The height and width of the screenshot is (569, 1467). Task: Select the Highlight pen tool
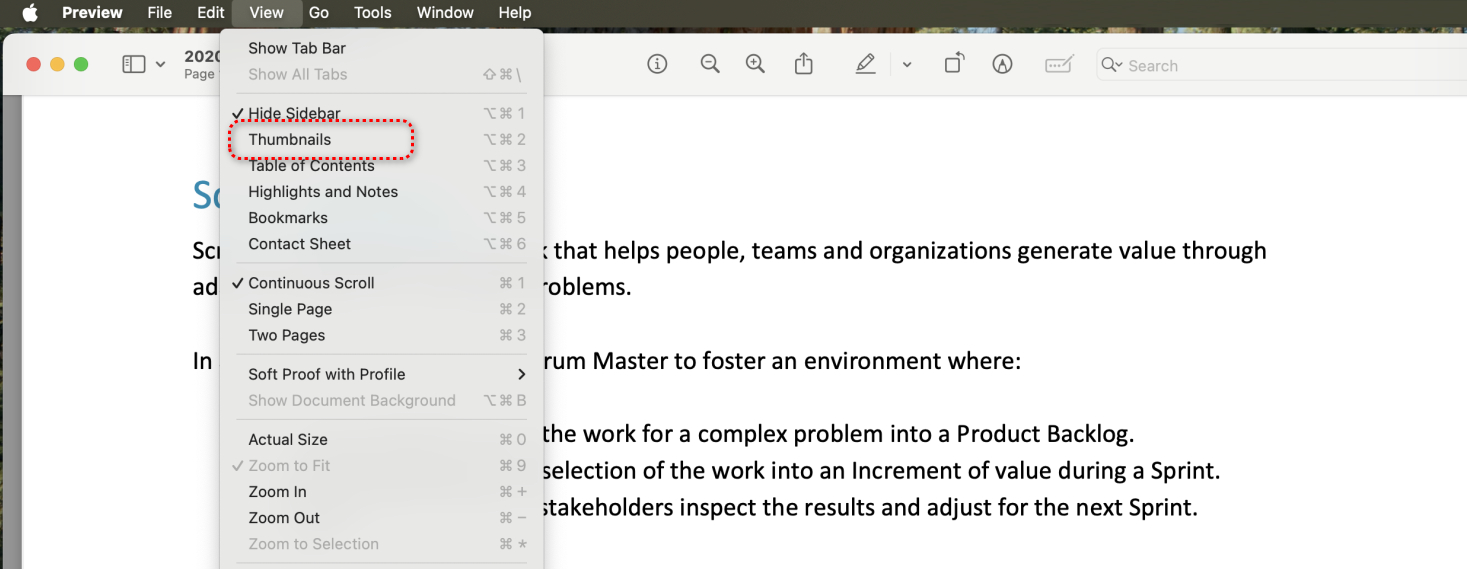pyautogui.click(x=865, y=65)
